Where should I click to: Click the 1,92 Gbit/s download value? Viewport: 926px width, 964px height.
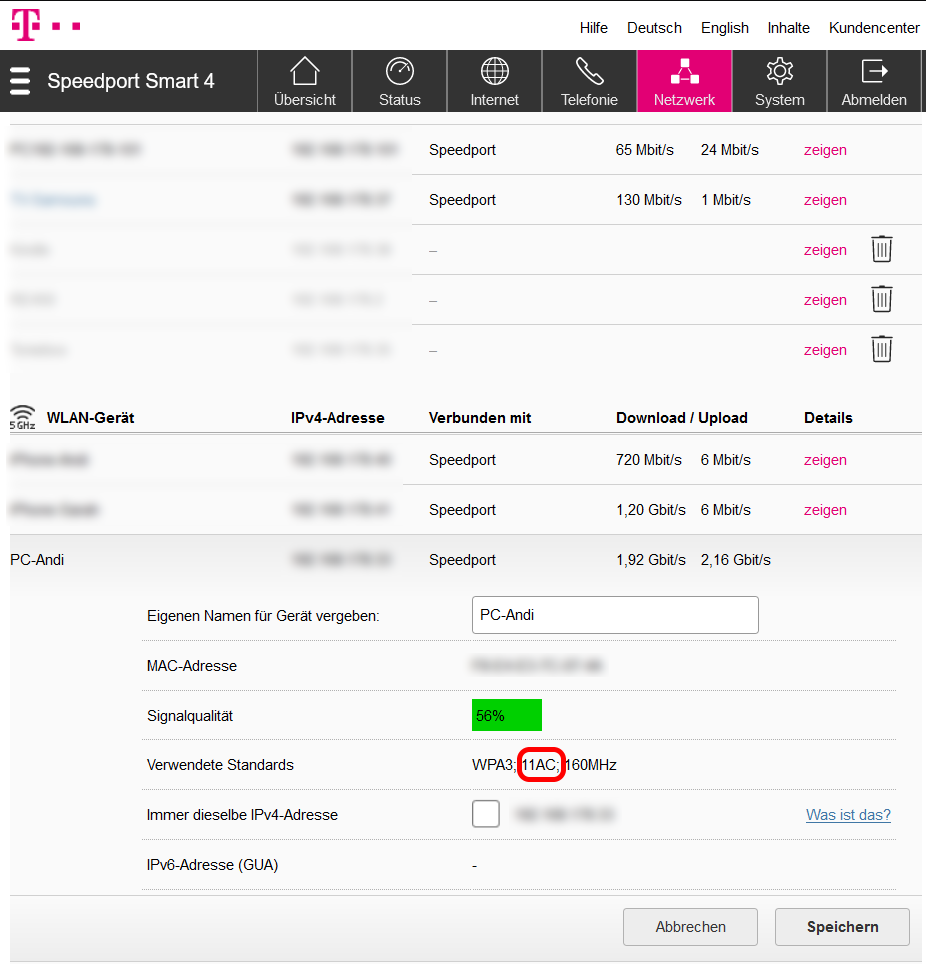click(651, 560)
